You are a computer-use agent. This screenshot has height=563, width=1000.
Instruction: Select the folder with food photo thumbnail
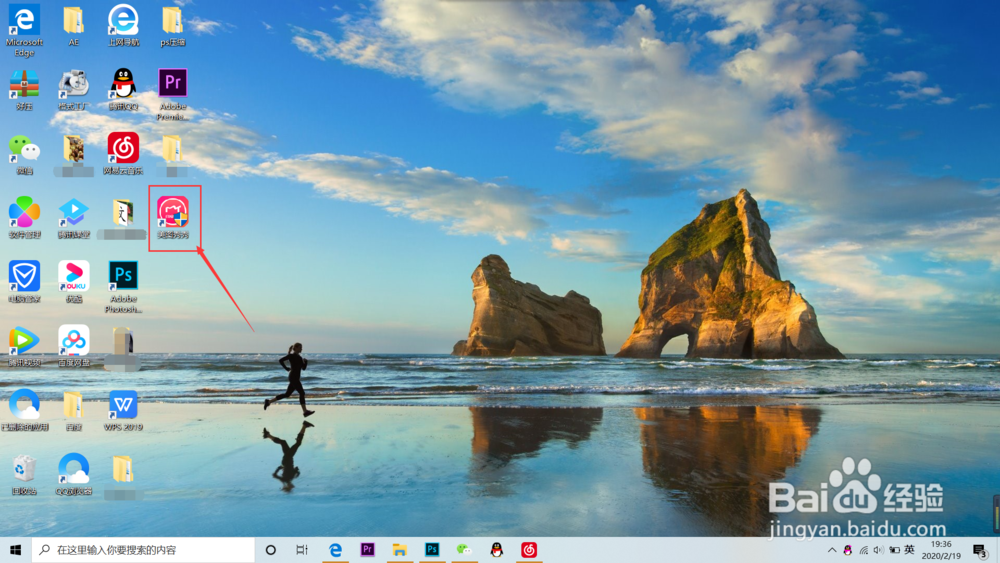click(x=73, y=155)
